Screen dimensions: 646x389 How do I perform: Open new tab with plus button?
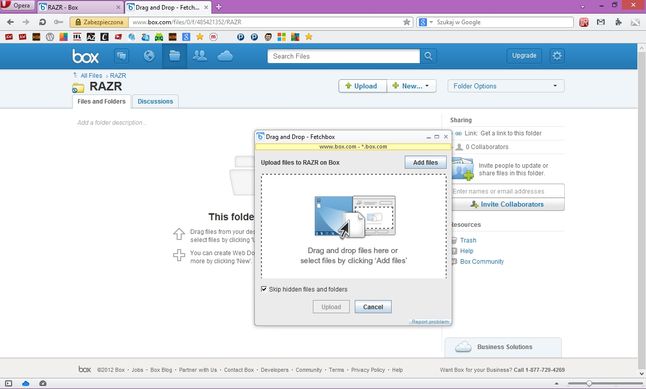218,7
